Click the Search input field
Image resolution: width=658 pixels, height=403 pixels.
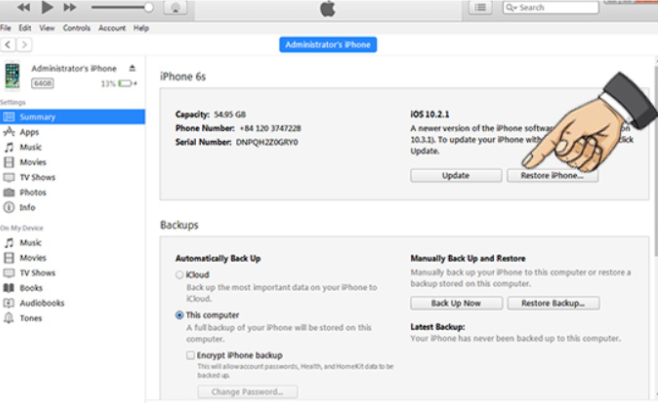tap(551, 8)
